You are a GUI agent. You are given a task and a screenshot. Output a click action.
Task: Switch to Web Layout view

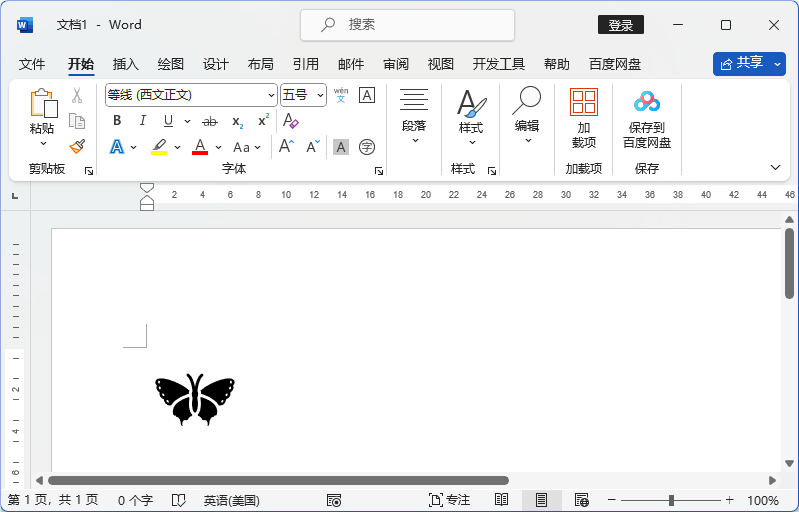coord(581,500)
